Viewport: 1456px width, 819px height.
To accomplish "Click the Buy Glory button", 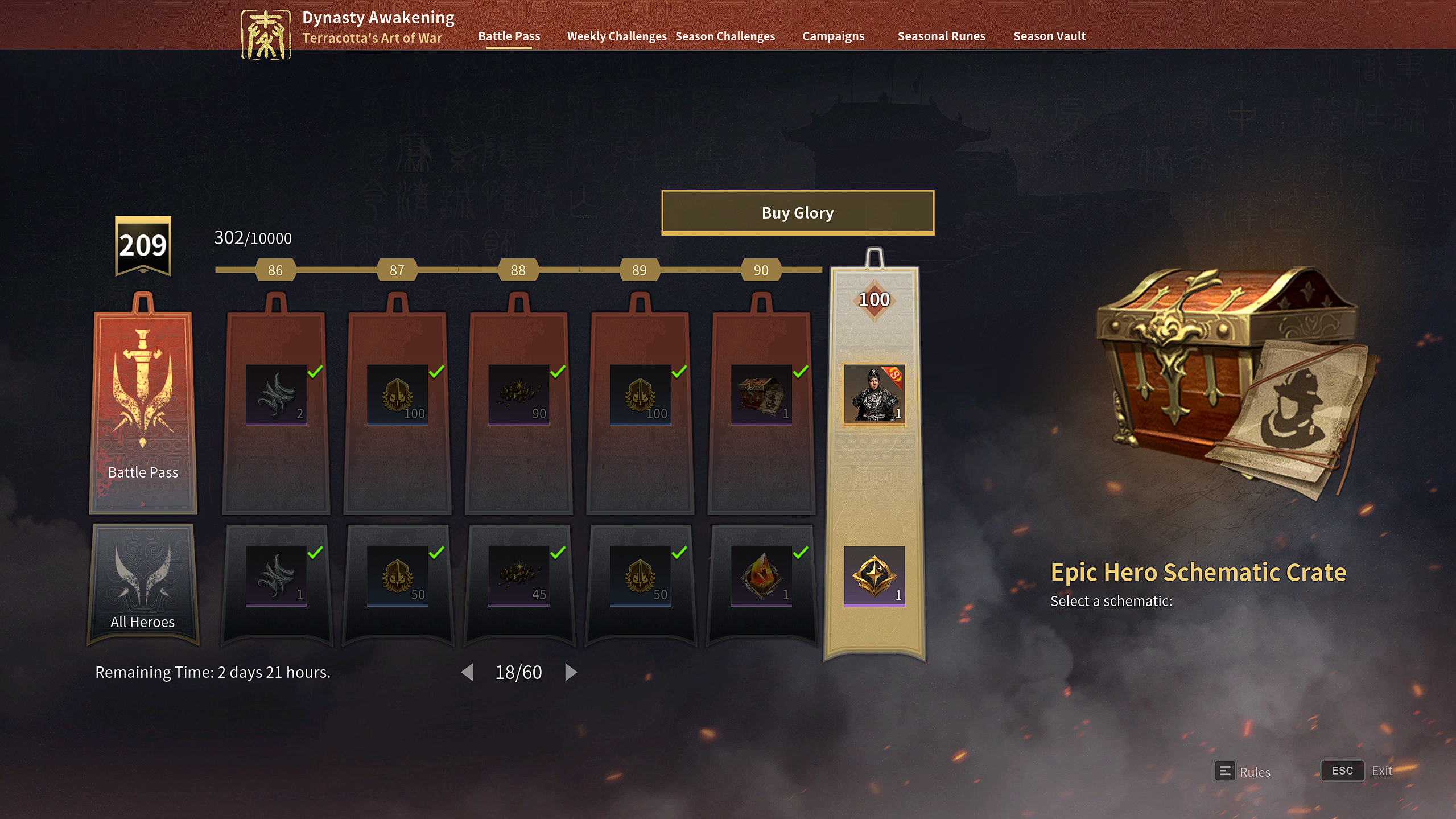I will (797, 212).
